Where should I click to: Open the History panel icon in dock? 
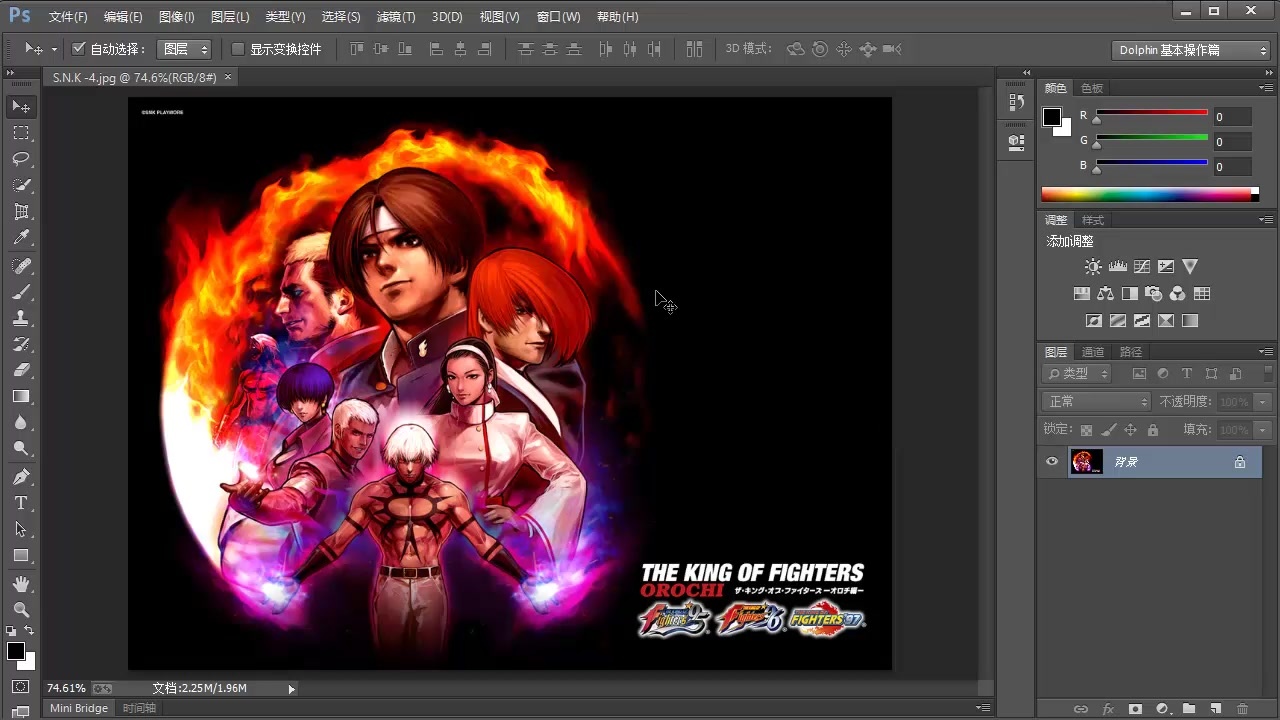[1017, 102]
